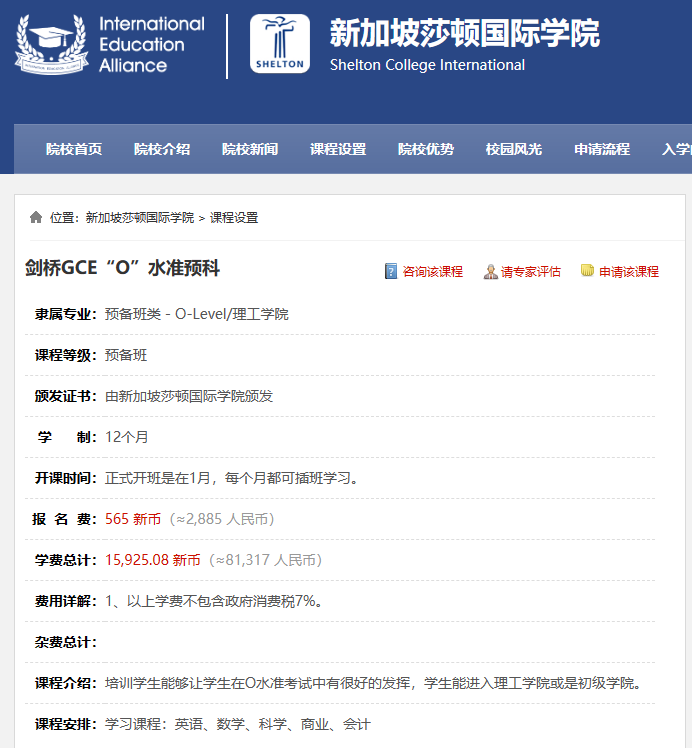The image size is (692, 748).
Task: Click the 学费总计 label
Action: (66, 561)
